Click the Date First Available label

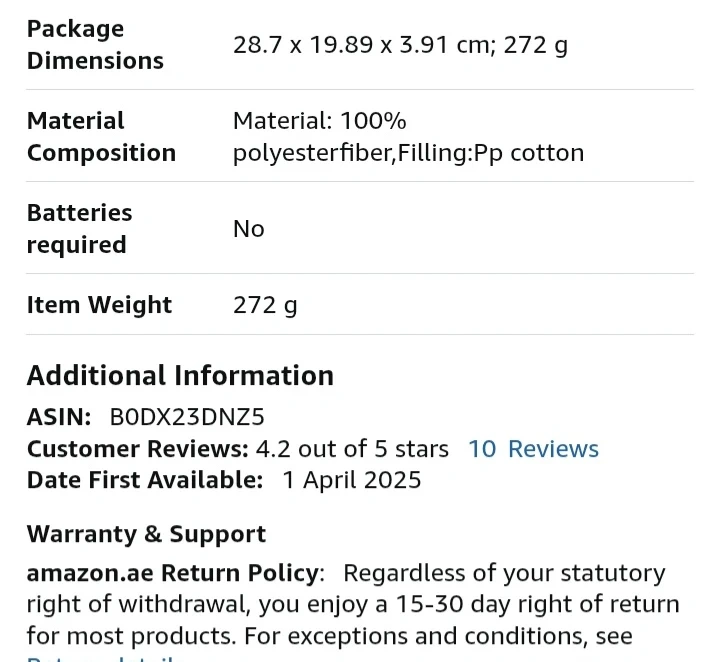coord(145,480)
